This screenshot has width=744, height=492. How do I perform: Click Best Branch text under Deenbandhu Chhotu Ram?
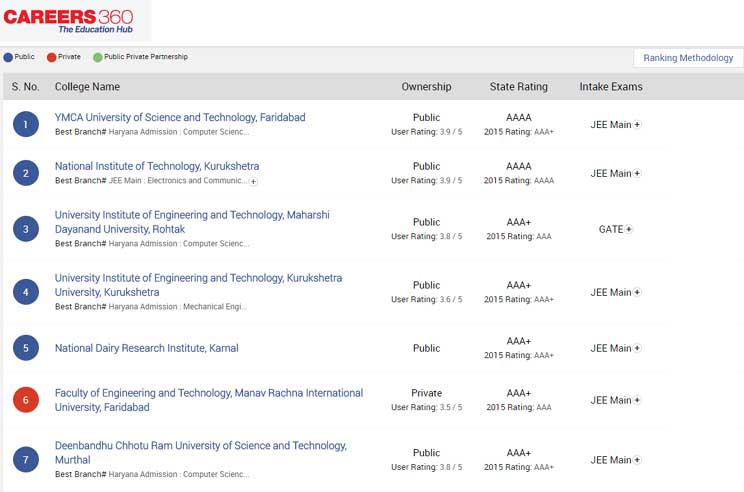(152, 474)
